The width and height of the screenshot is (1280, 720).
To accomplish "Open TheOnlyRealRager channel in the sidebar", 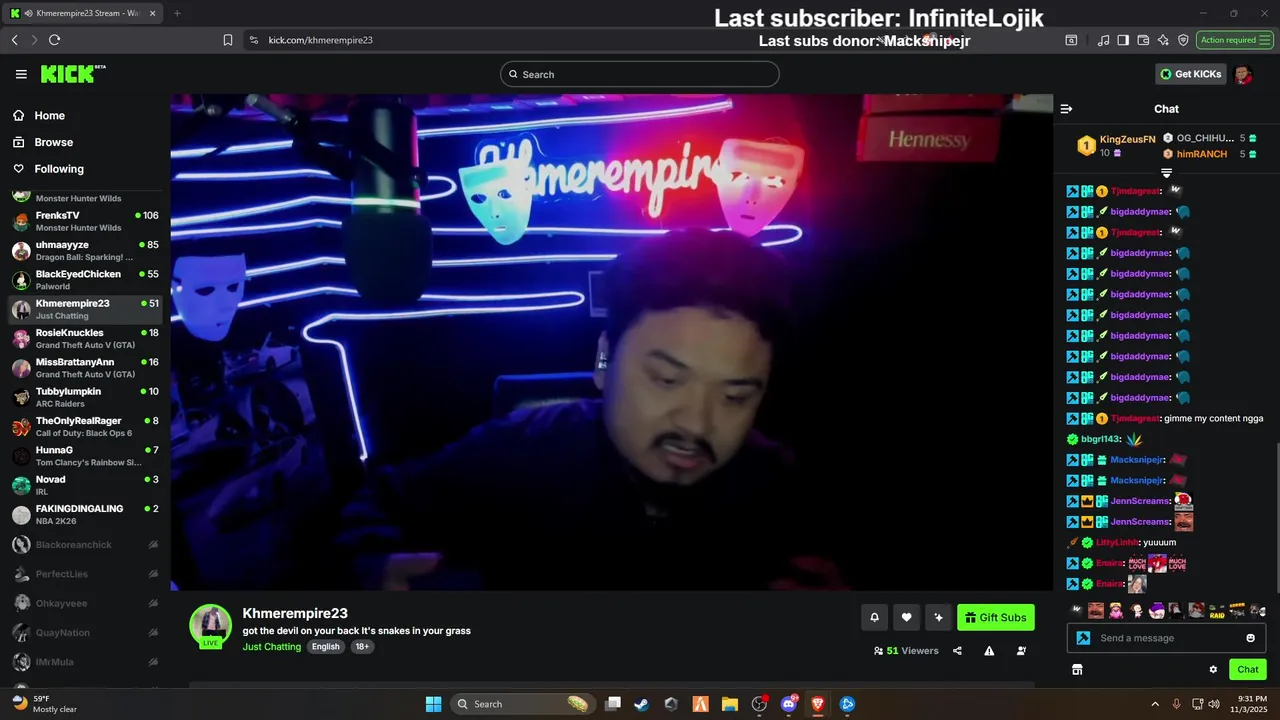I will 85,427.
